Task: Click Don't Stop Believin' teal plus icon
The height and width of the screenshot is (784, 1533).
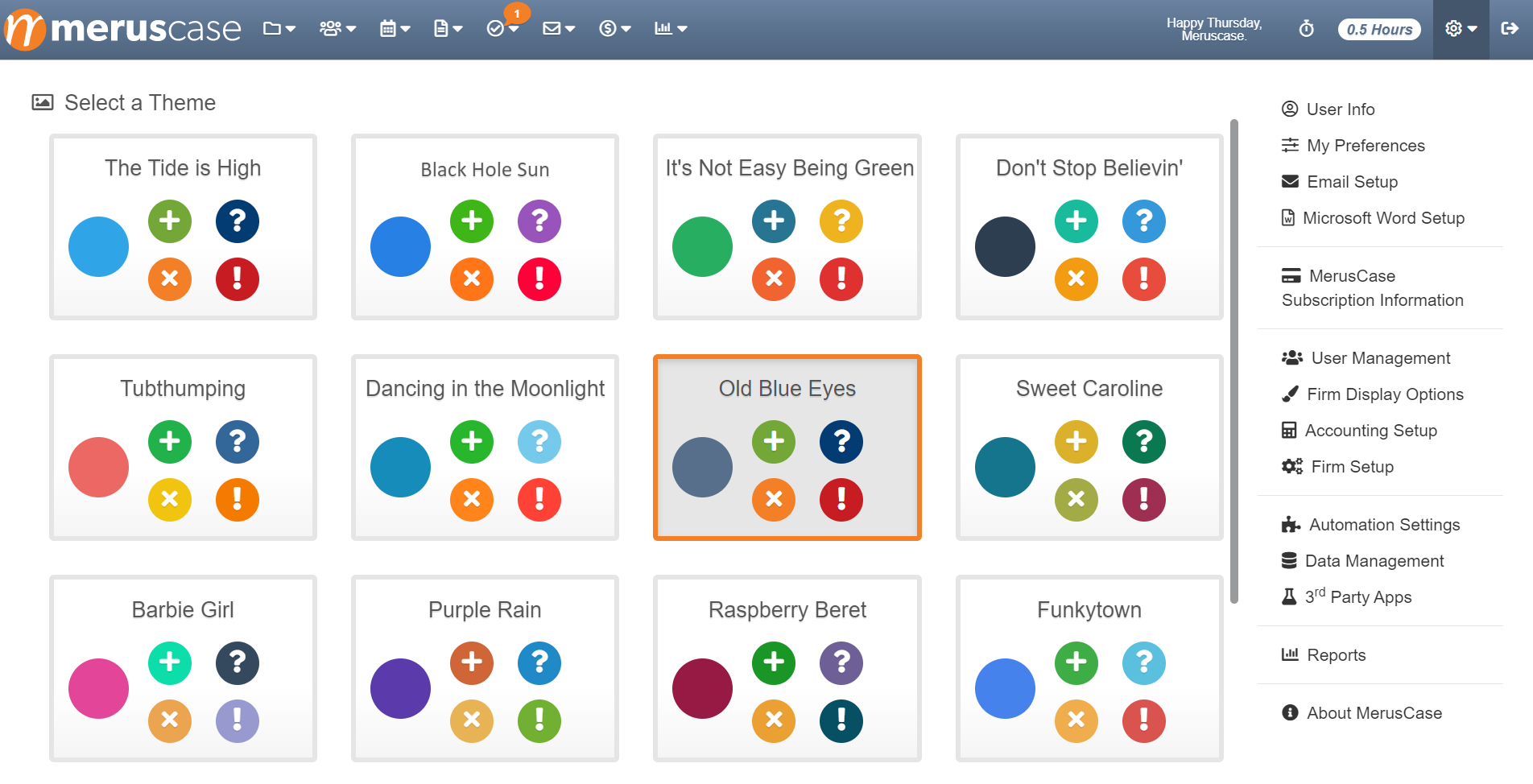Action: [1076, 221]
